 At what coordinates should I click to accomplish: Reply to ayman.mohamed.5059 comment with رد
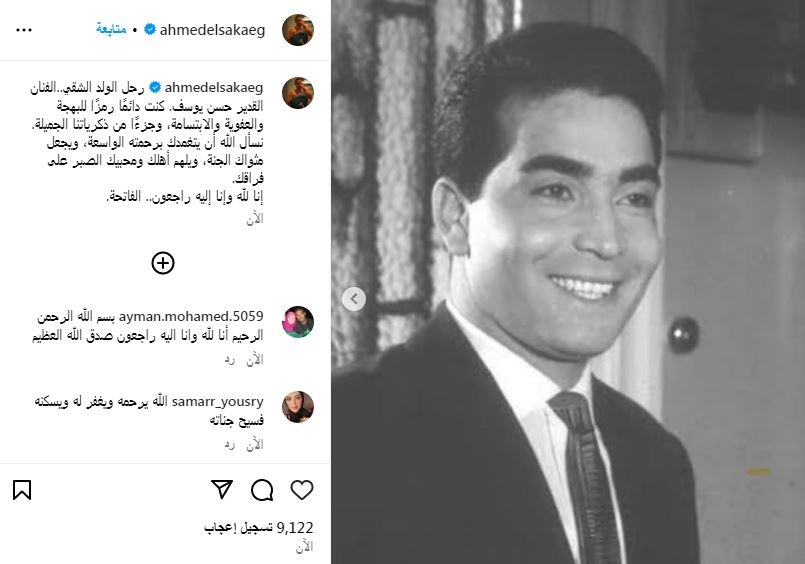coord(229,360)
